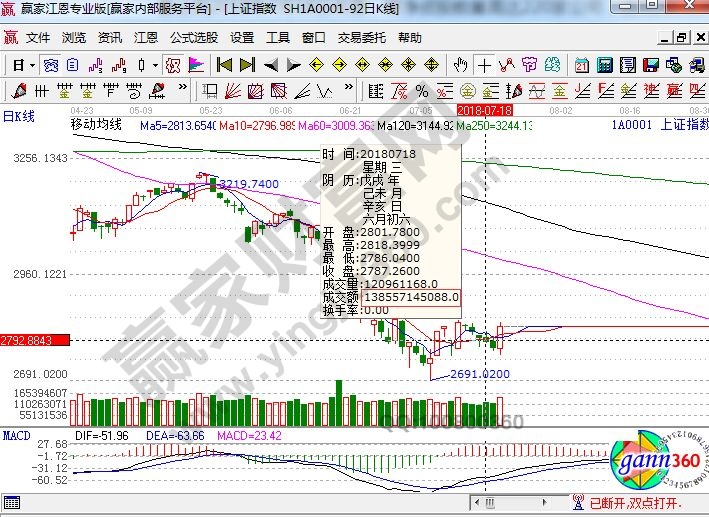
Task: Activate the crosshair cursor tool
Action: click(x=485, y=65)
